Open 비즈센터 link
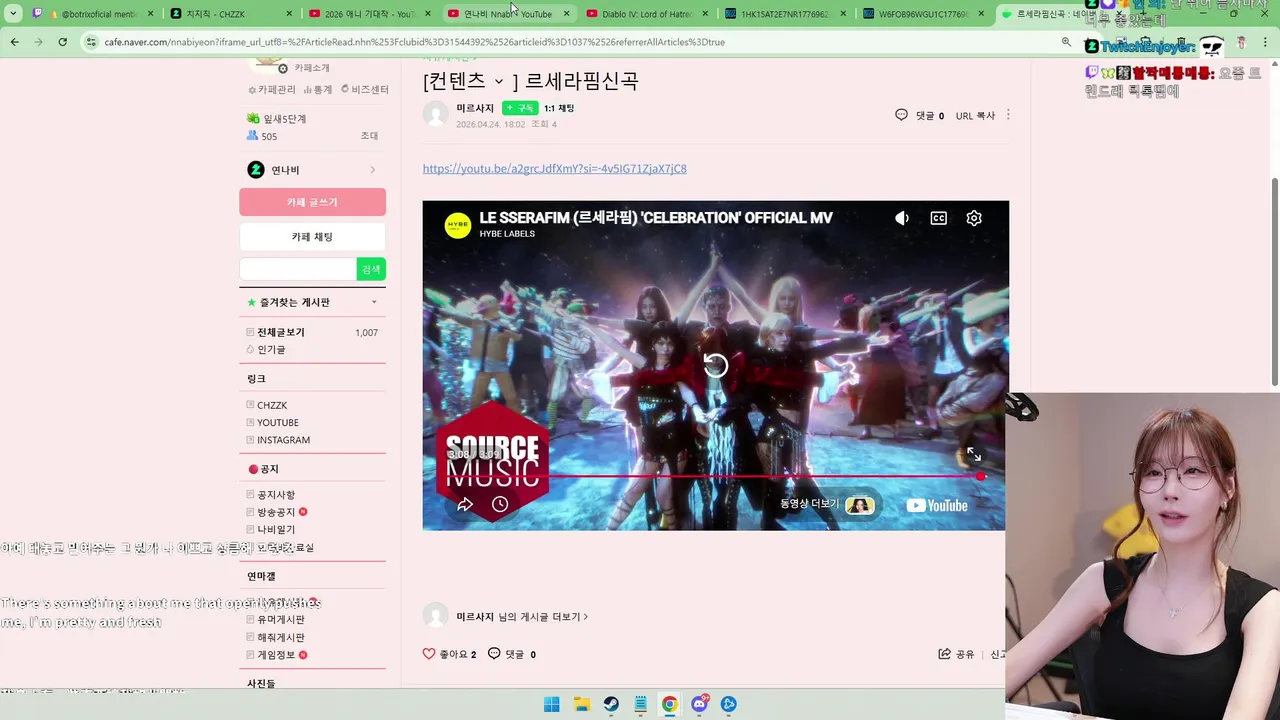This screenshot has width=1280, height=720. [x=364, y=89]
